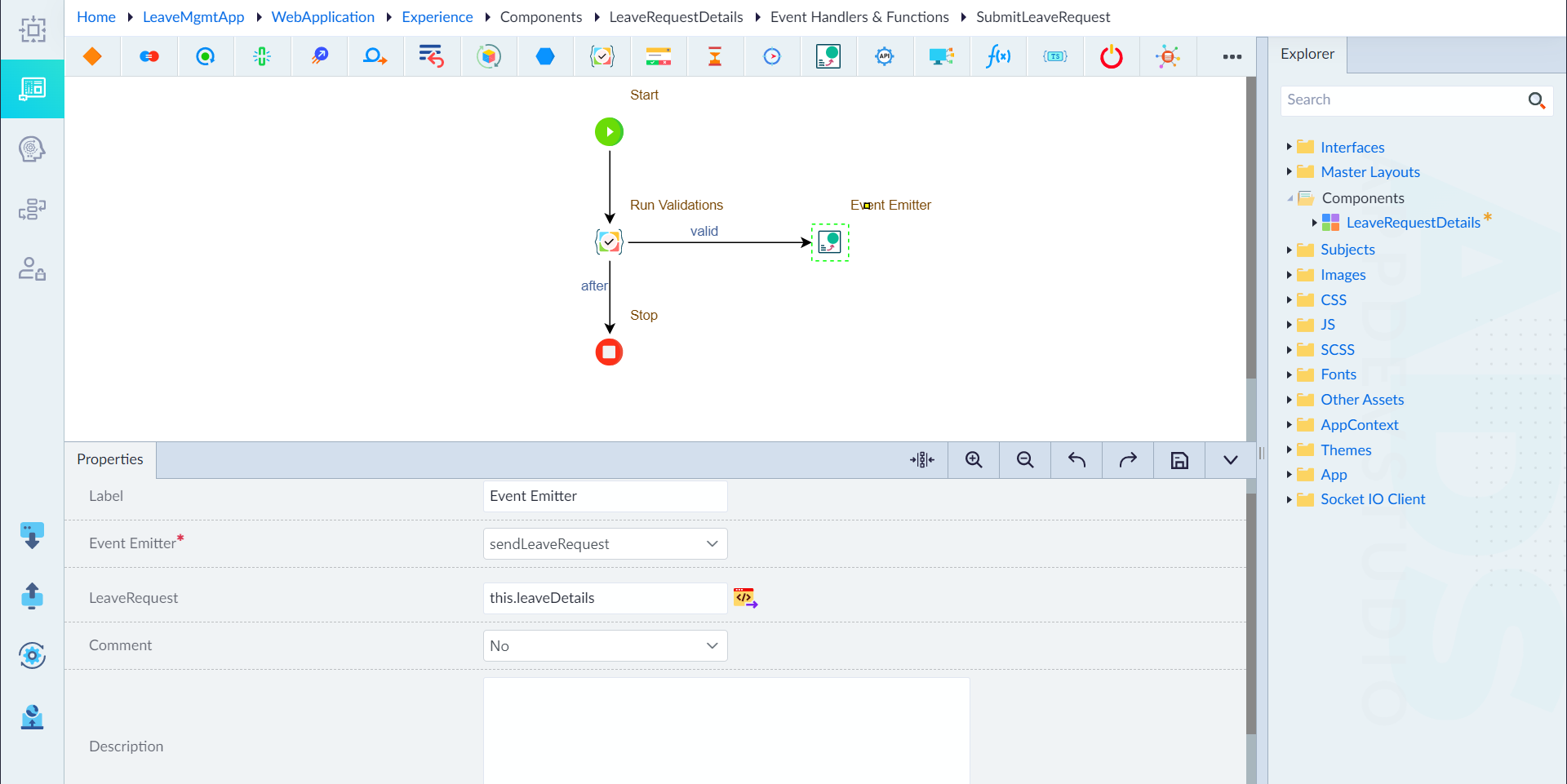Undo the last change

(1076, 460)
